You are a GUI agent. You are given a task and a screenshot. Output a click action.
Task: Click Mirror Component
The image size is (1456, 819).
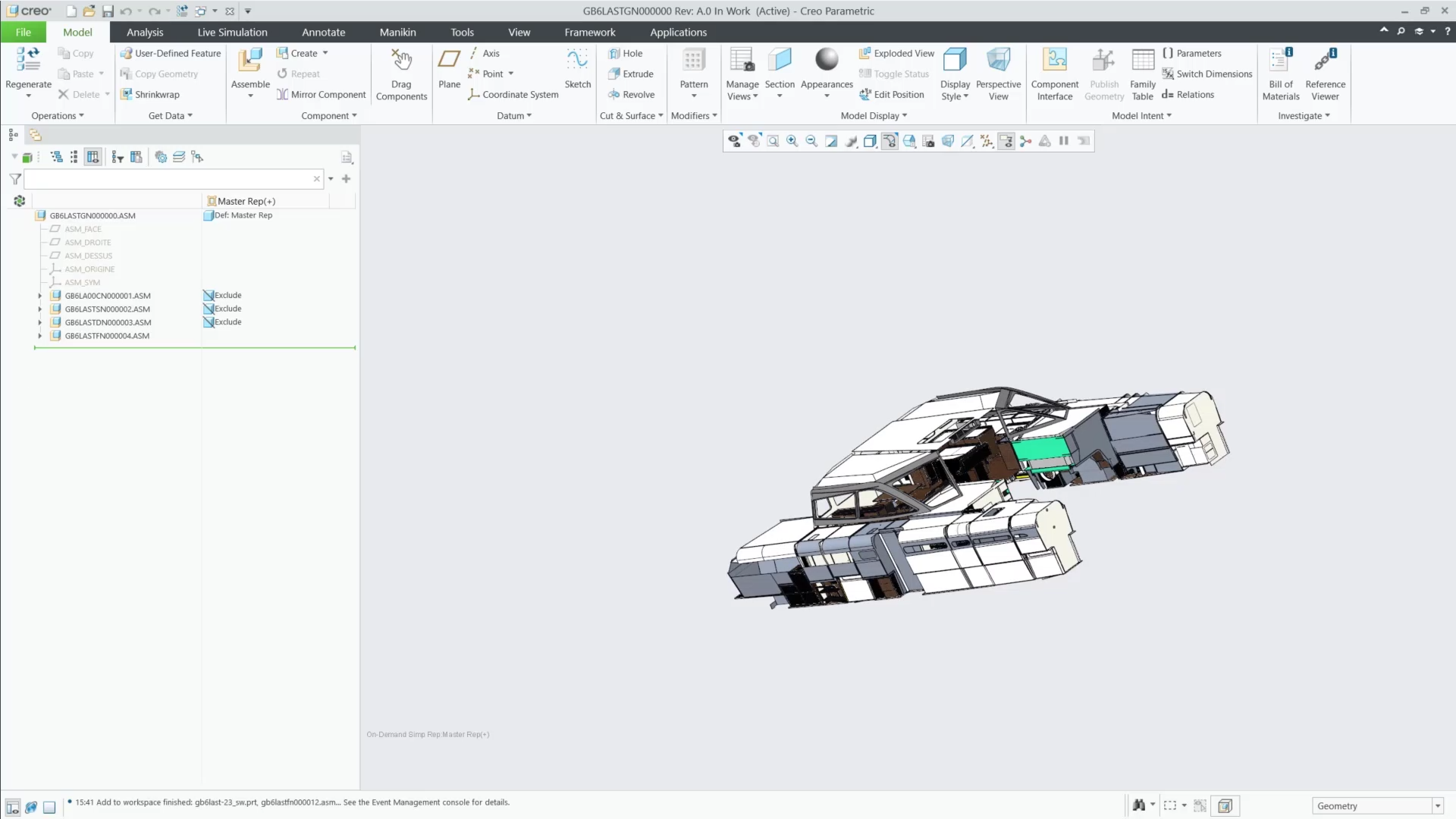(x=321, y=94)
